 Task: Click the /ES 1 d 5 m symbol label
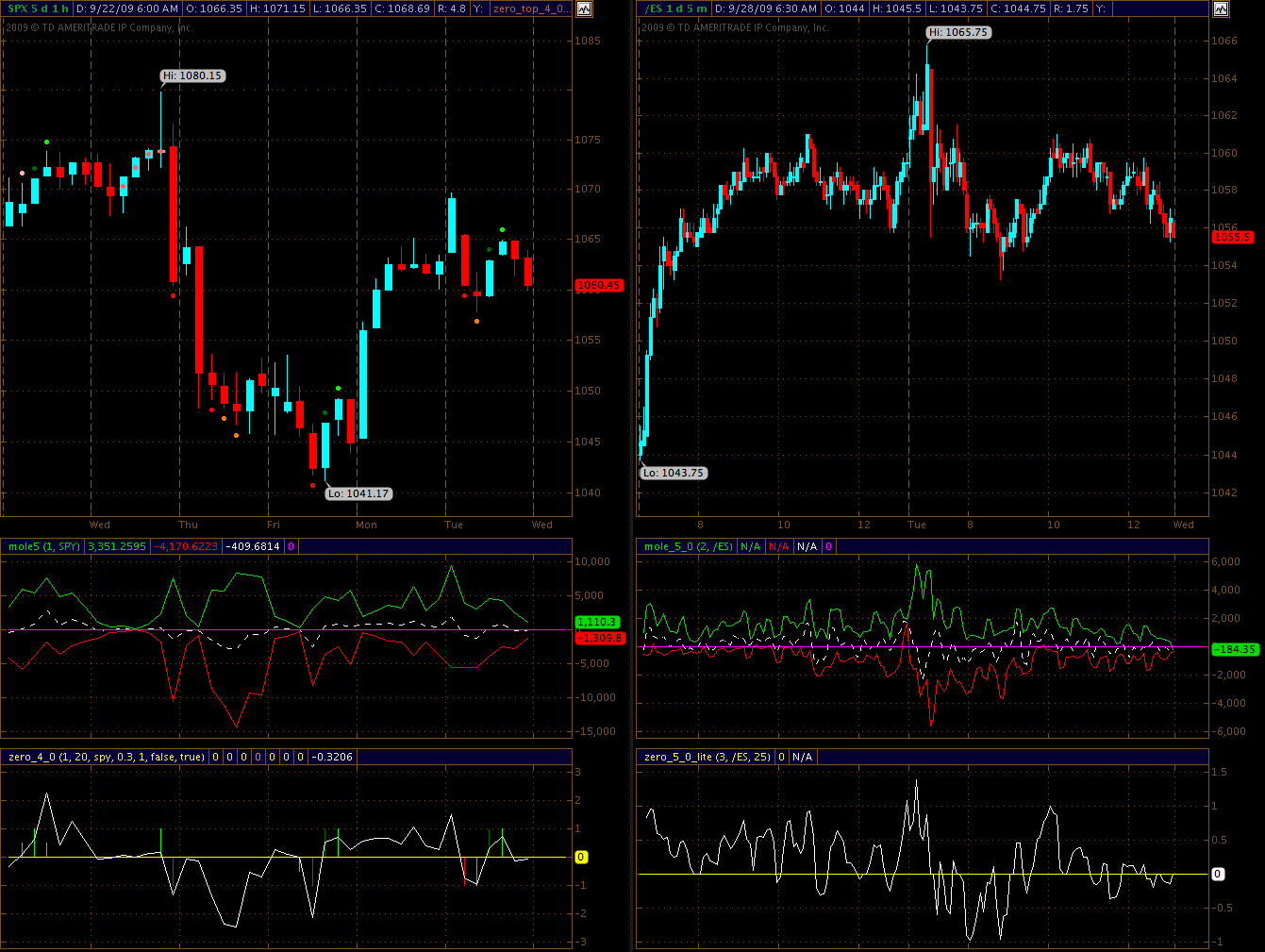(x=675, y=8)
